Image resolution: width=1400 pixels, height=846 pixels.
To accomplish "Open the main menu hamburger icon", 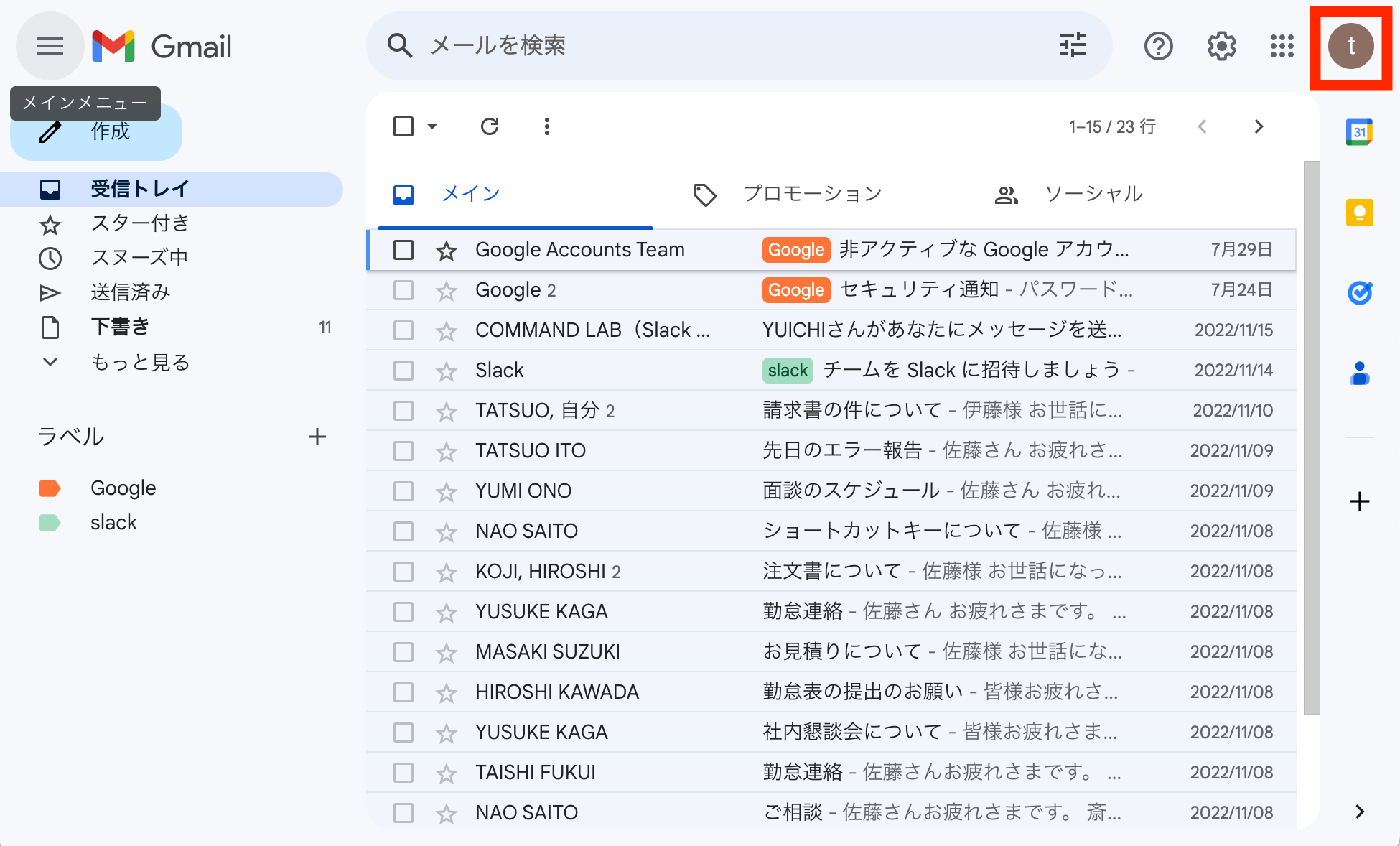I will (50, 47).
